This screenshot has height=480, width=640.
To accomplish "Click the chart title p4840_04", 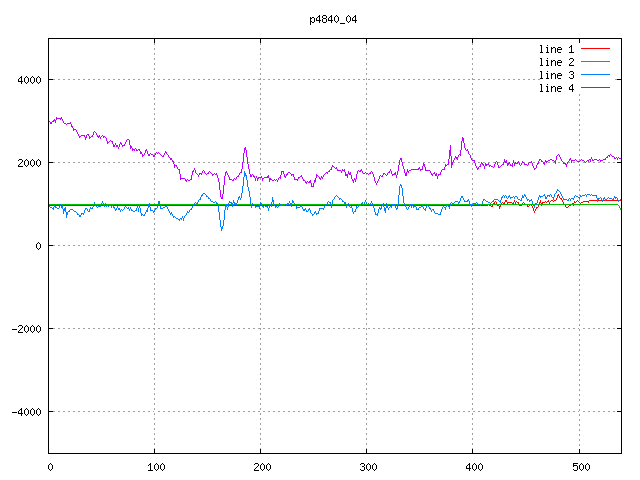I will (333, 19).
